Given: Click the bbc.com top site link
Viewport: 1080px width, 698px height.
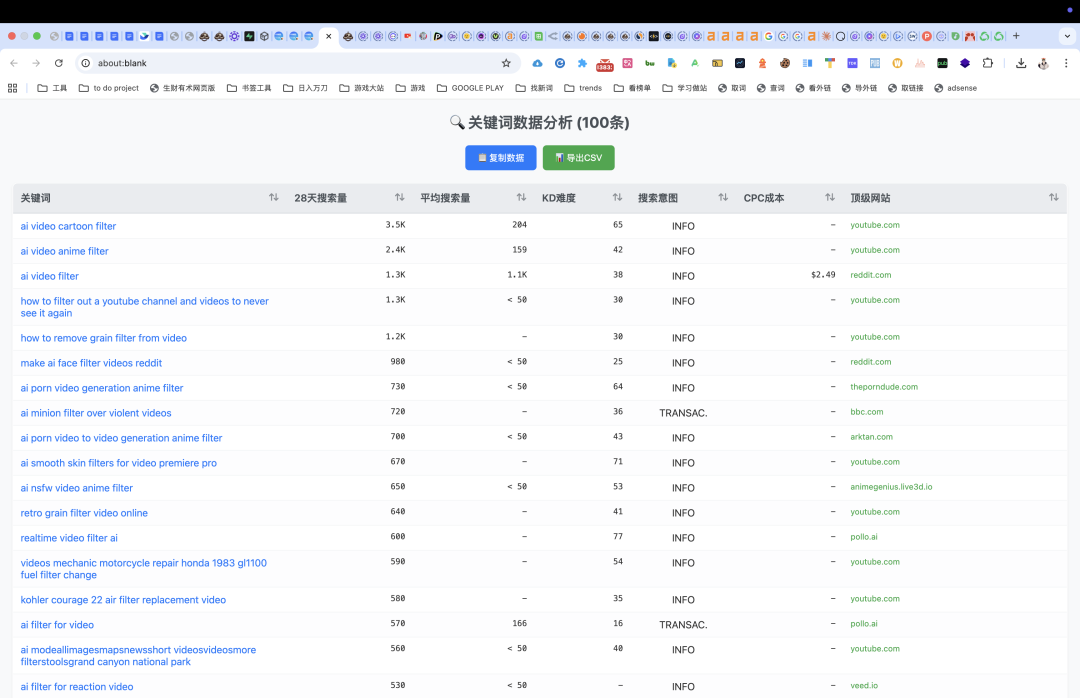Looking at the screenshot, I should pyautogui.click(x=866, y=412).
